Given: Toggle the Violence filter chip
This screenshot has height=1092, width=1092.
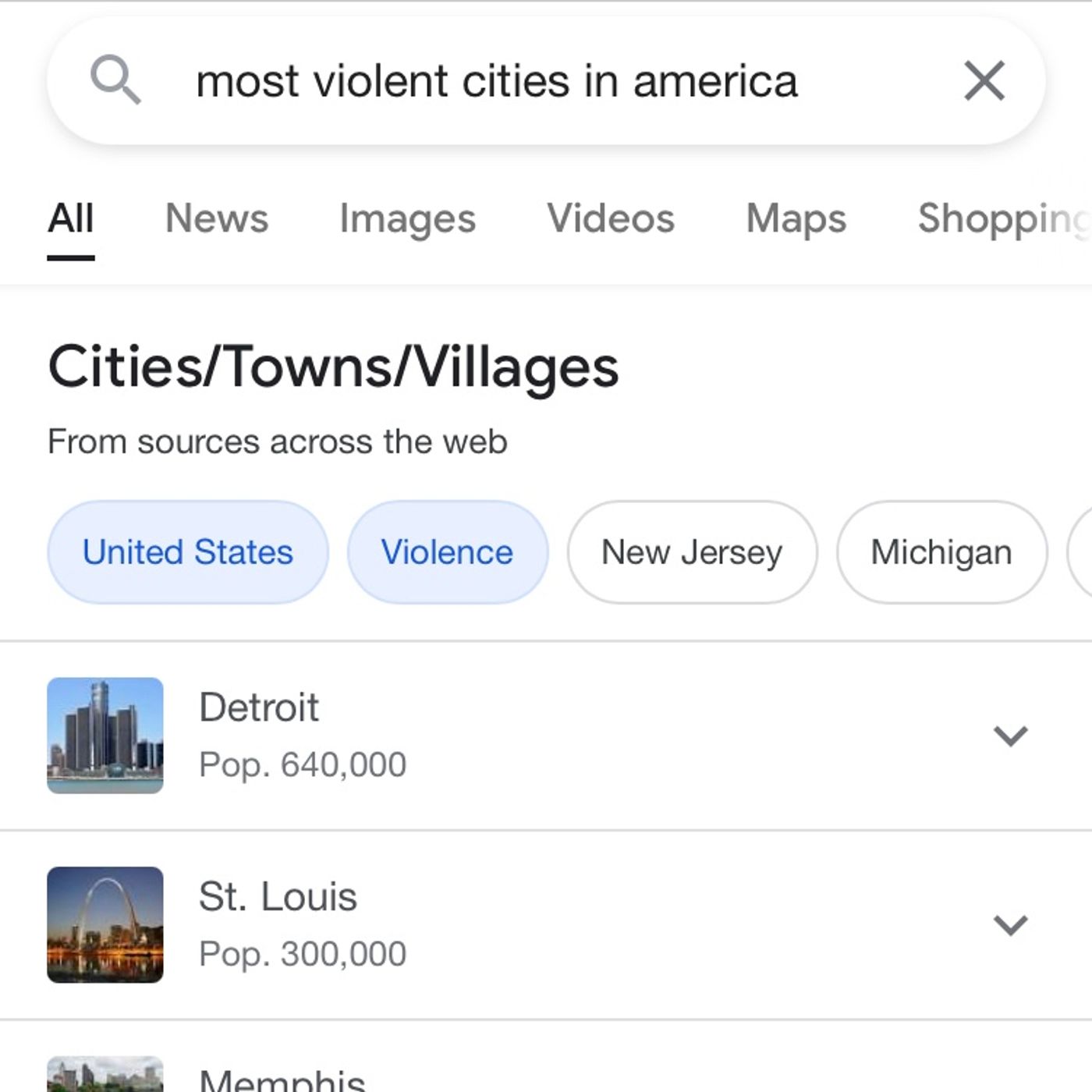Looking at the screenshot, I should (447, 552).
